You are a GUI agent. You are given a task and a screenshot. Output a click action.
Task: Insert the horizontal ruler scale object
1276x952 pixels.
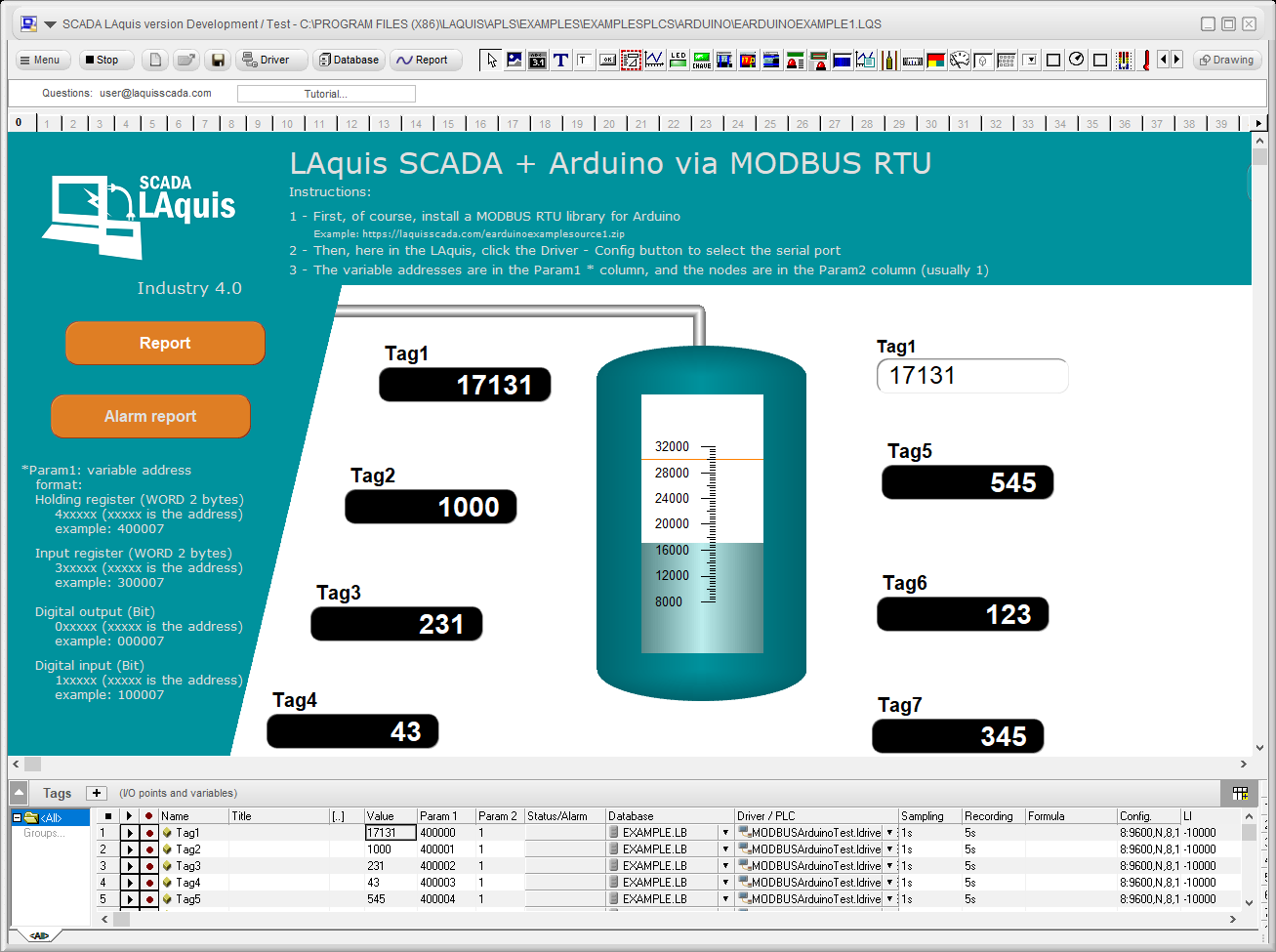[913, 60]
